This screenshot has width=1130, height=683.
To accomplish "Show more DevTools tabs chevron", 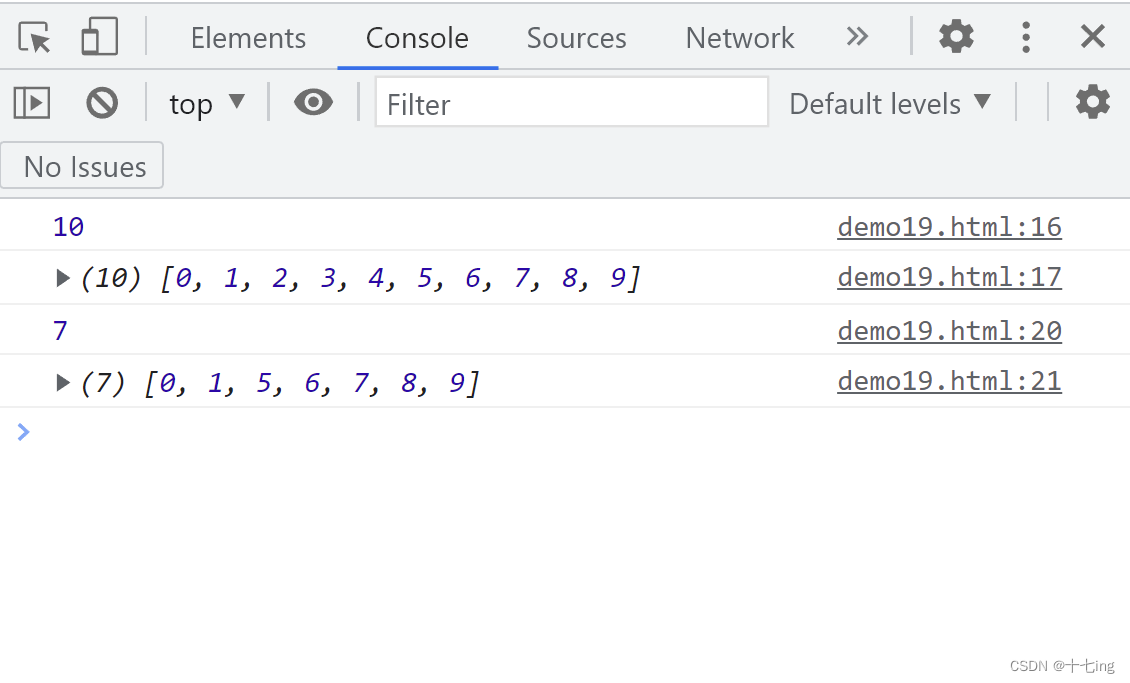I will [857, 36].
